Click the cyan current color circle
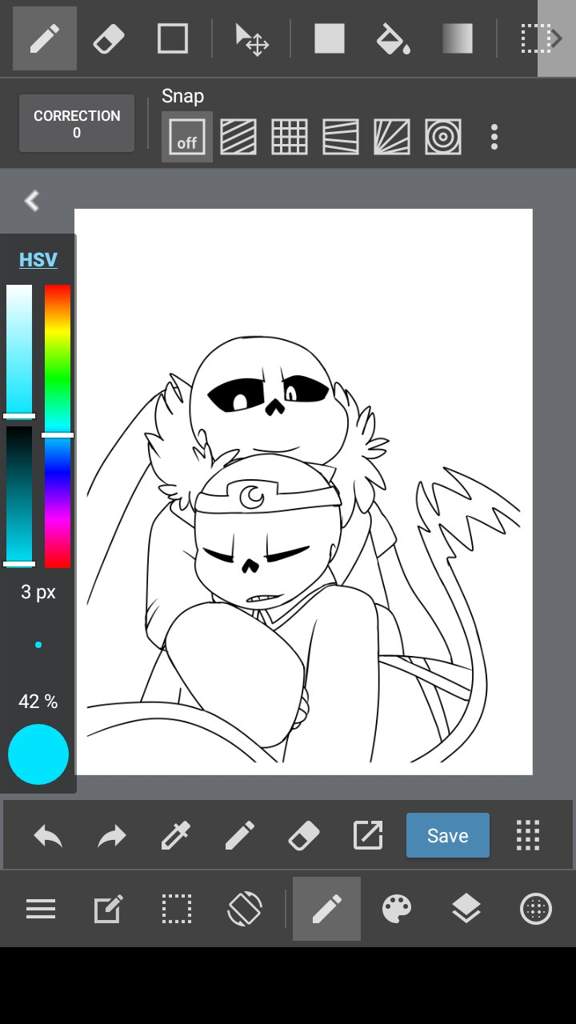 click(x=38, y=754)
